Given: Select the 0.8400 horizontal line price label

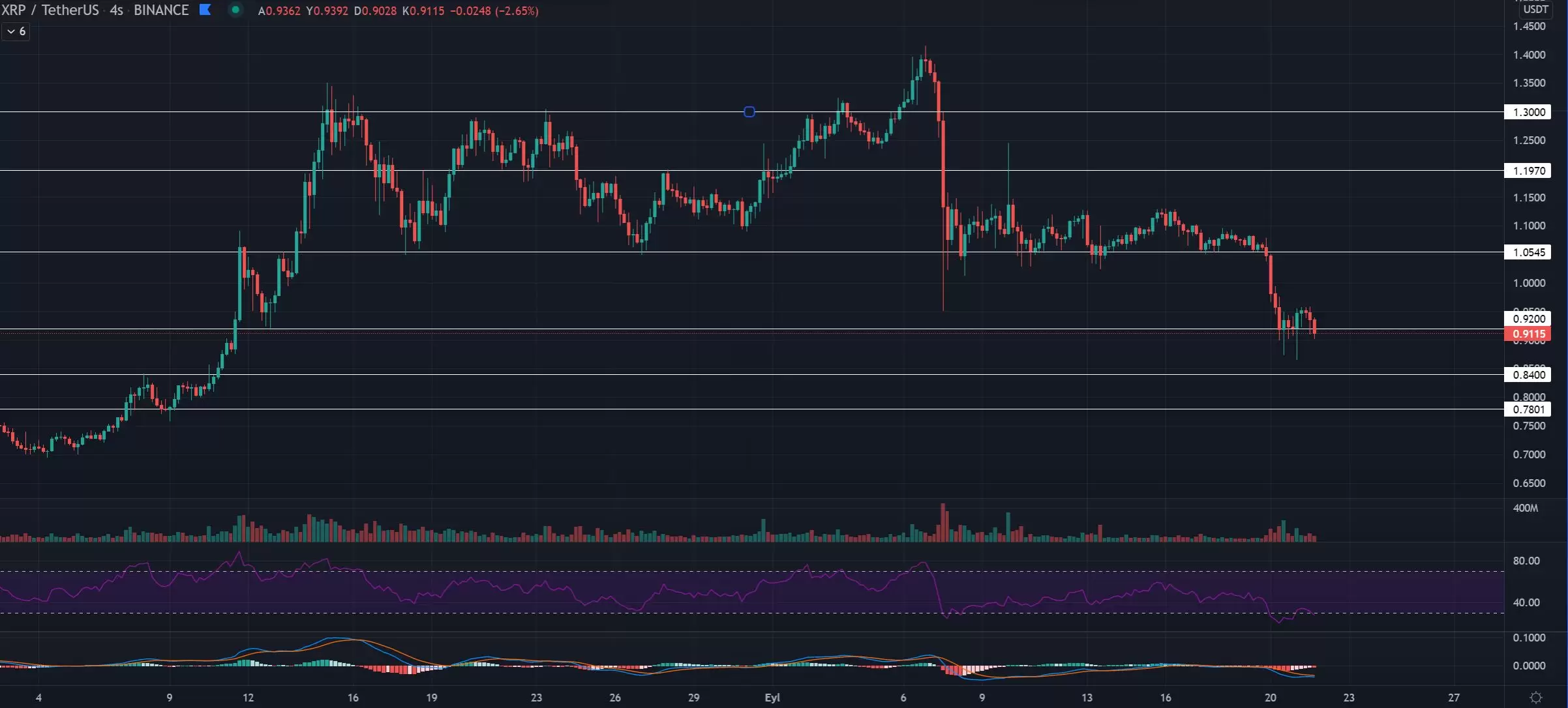Looking at the screenshot, I should pyautogui.click(x=1528, y=375).
